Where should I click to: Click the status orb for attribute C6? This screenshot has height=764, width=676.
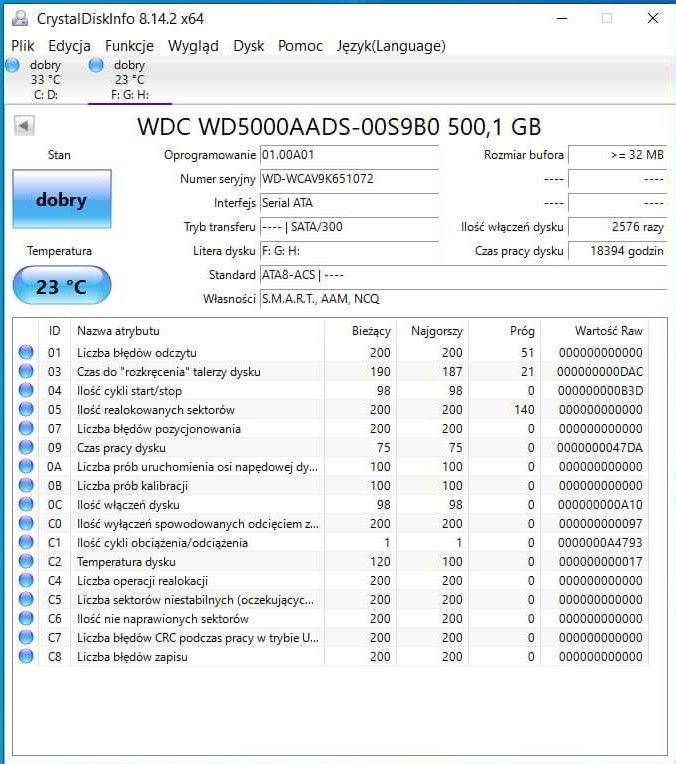(x=26, y=618)
